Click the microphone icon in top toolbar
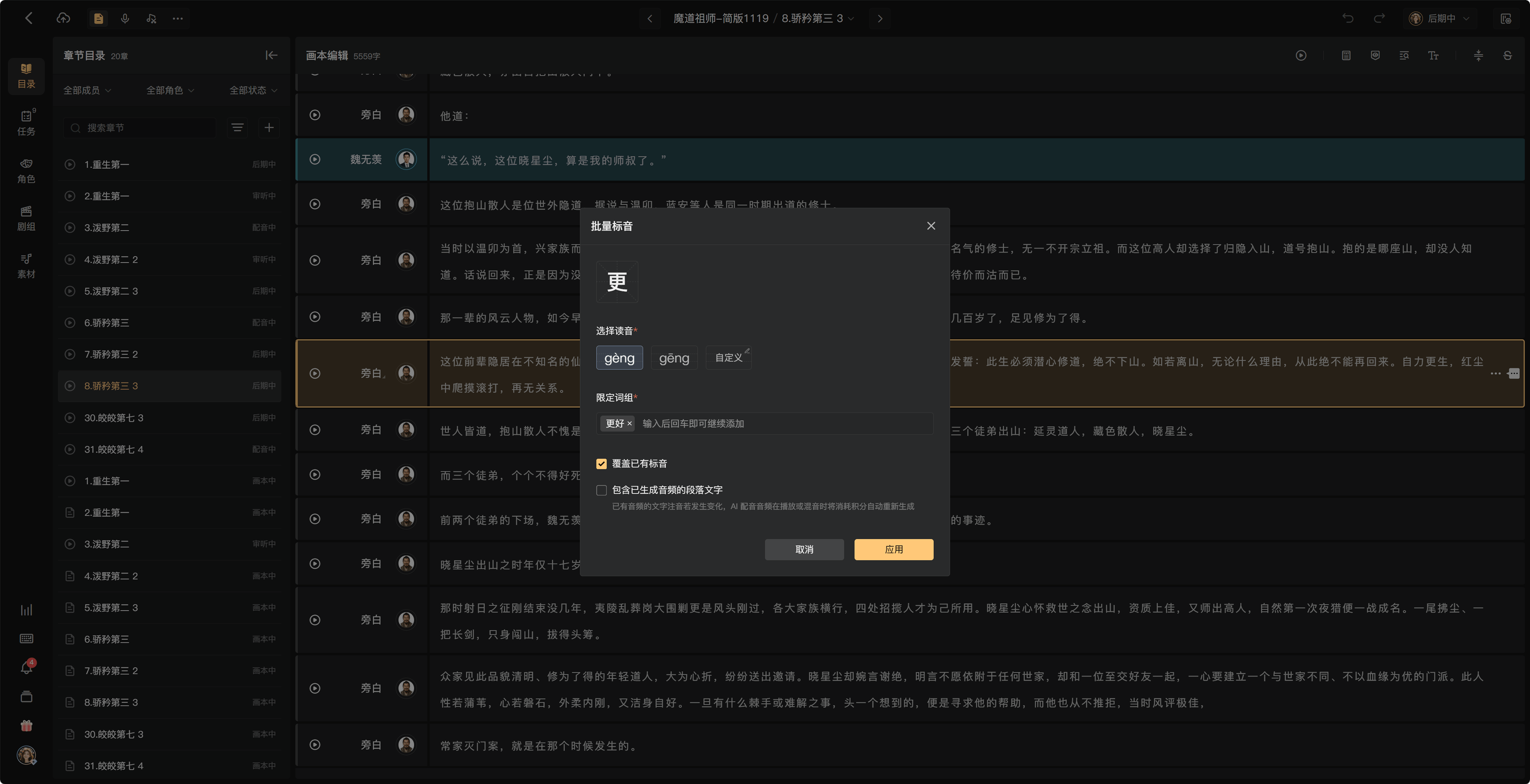Screen dimensions: 1530x784 tap(125, 18)
